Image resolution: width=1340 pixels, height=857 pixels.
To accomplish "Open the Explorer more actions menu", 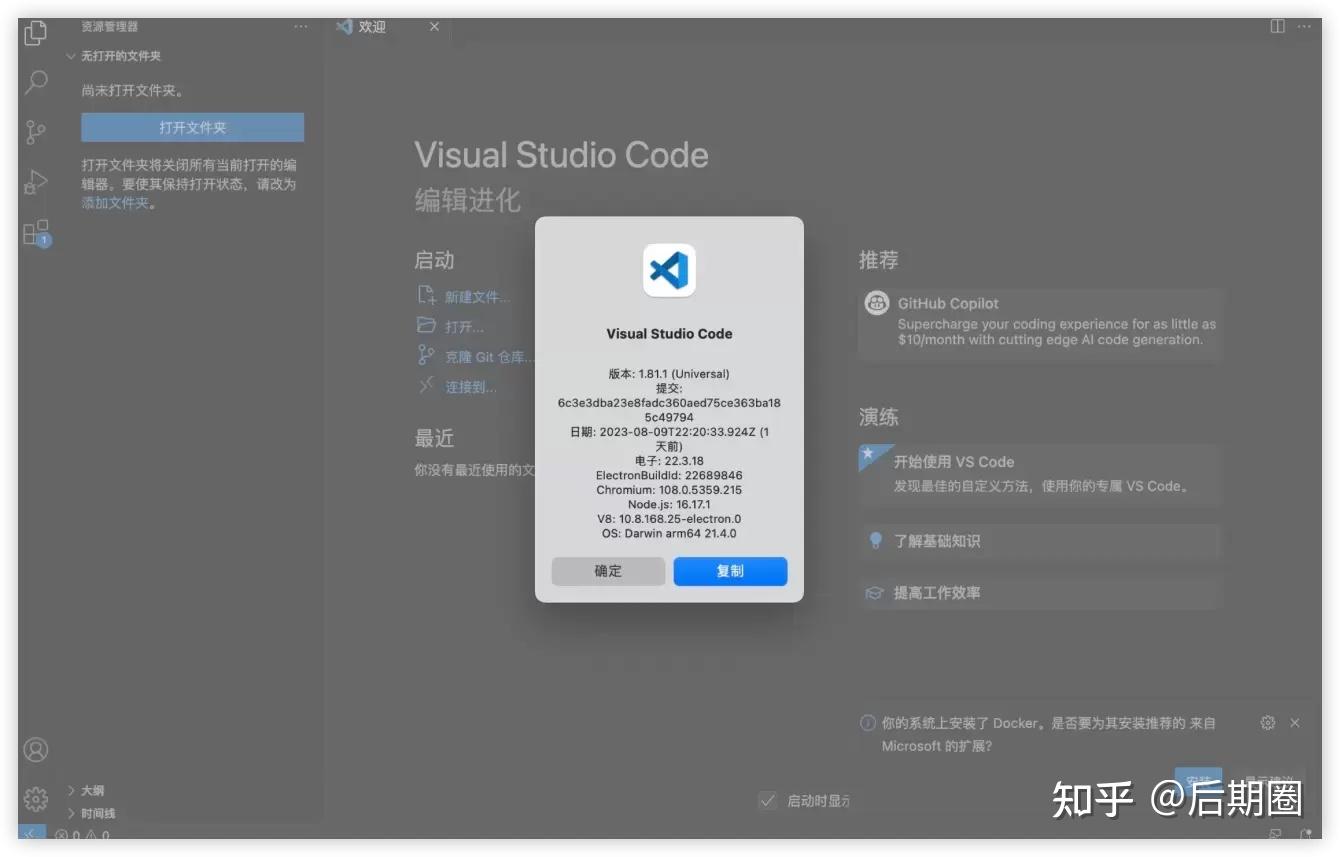I will coord(301,26).
